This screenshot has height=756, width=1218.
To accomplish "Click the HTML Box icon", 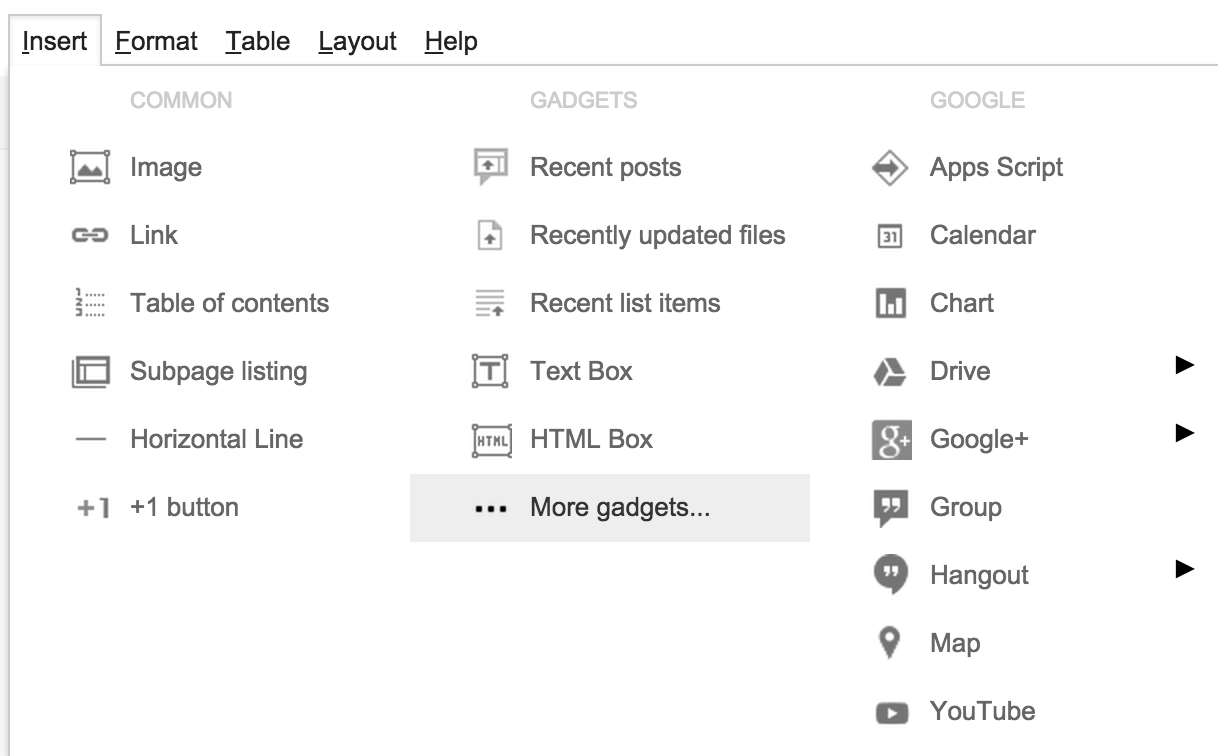I will point(491,440).
